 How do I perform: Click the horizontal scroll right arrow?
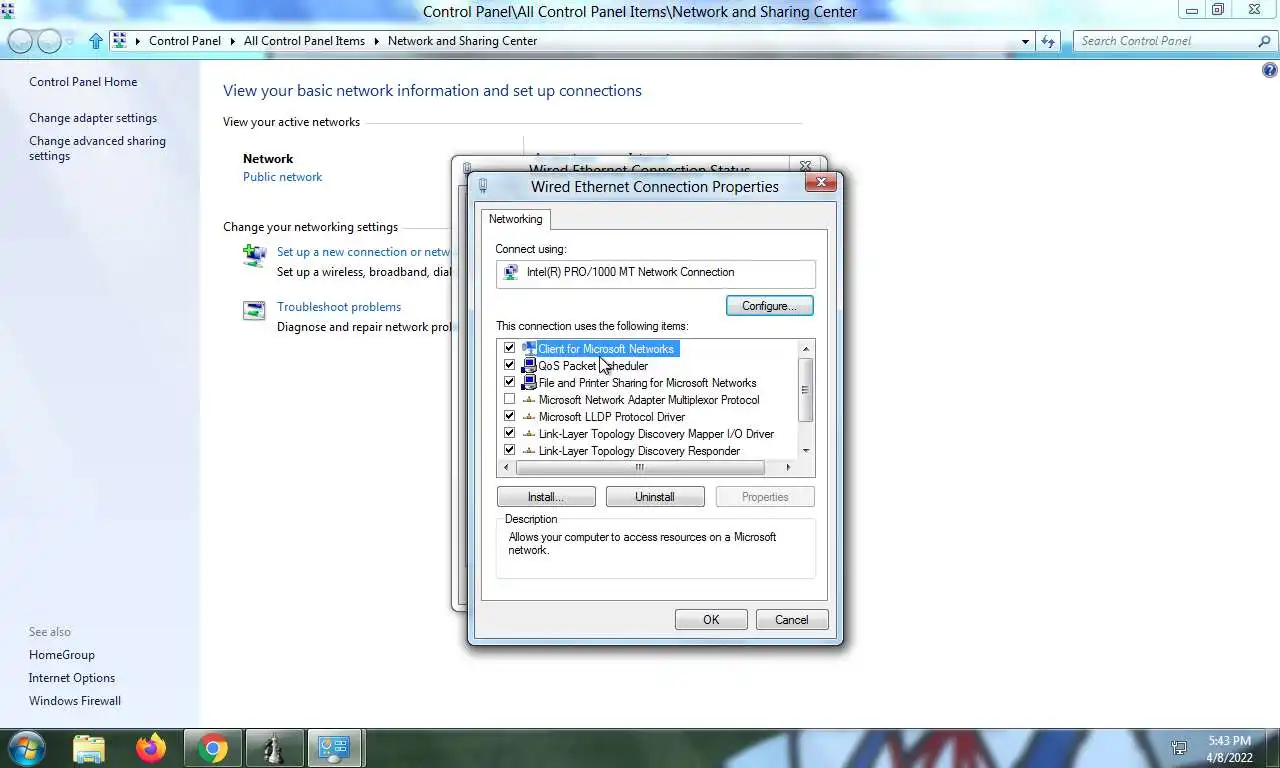(788, 467)
